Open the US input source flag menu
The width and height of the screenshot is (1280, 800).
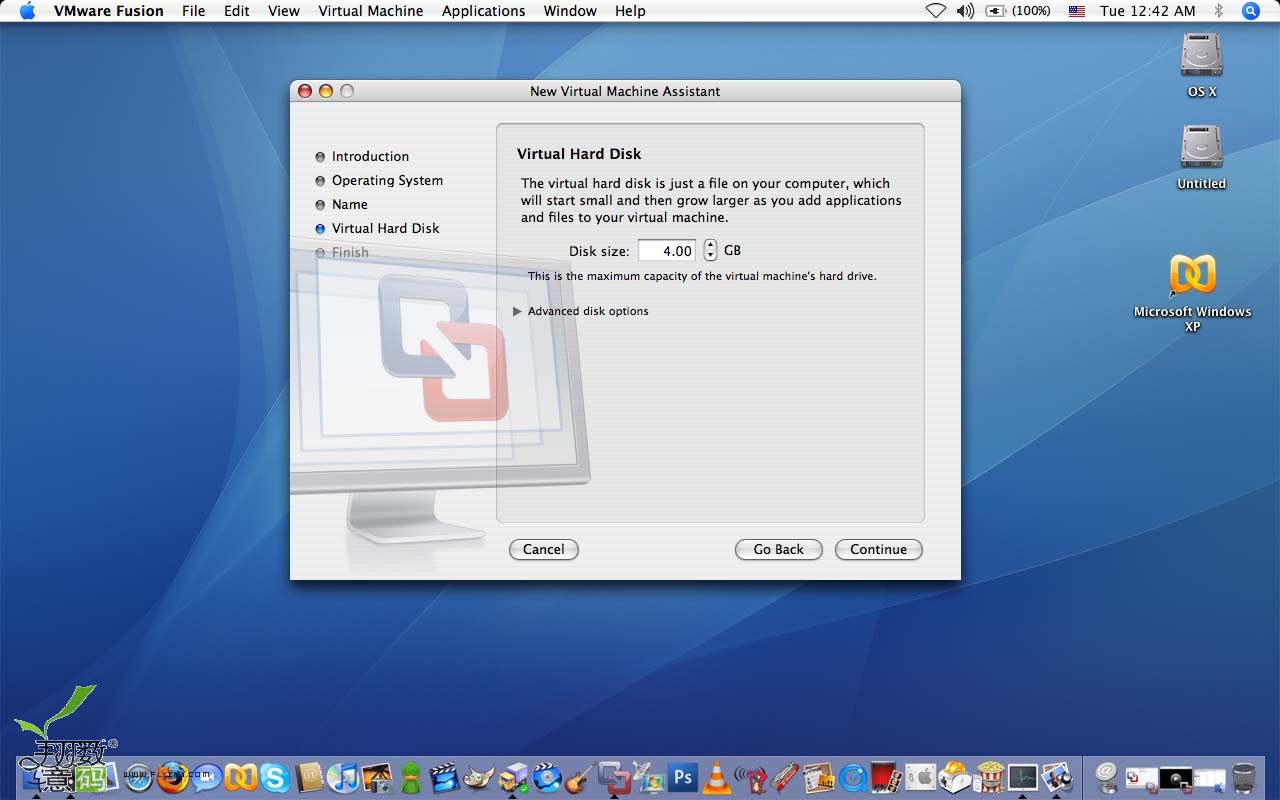(1076, 11)
